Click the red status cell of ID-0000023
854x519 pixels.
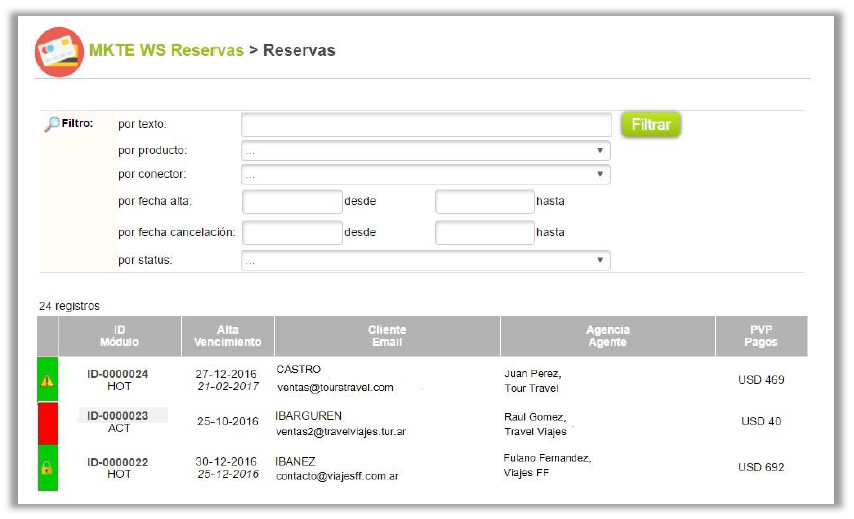(x=47, y=424)
